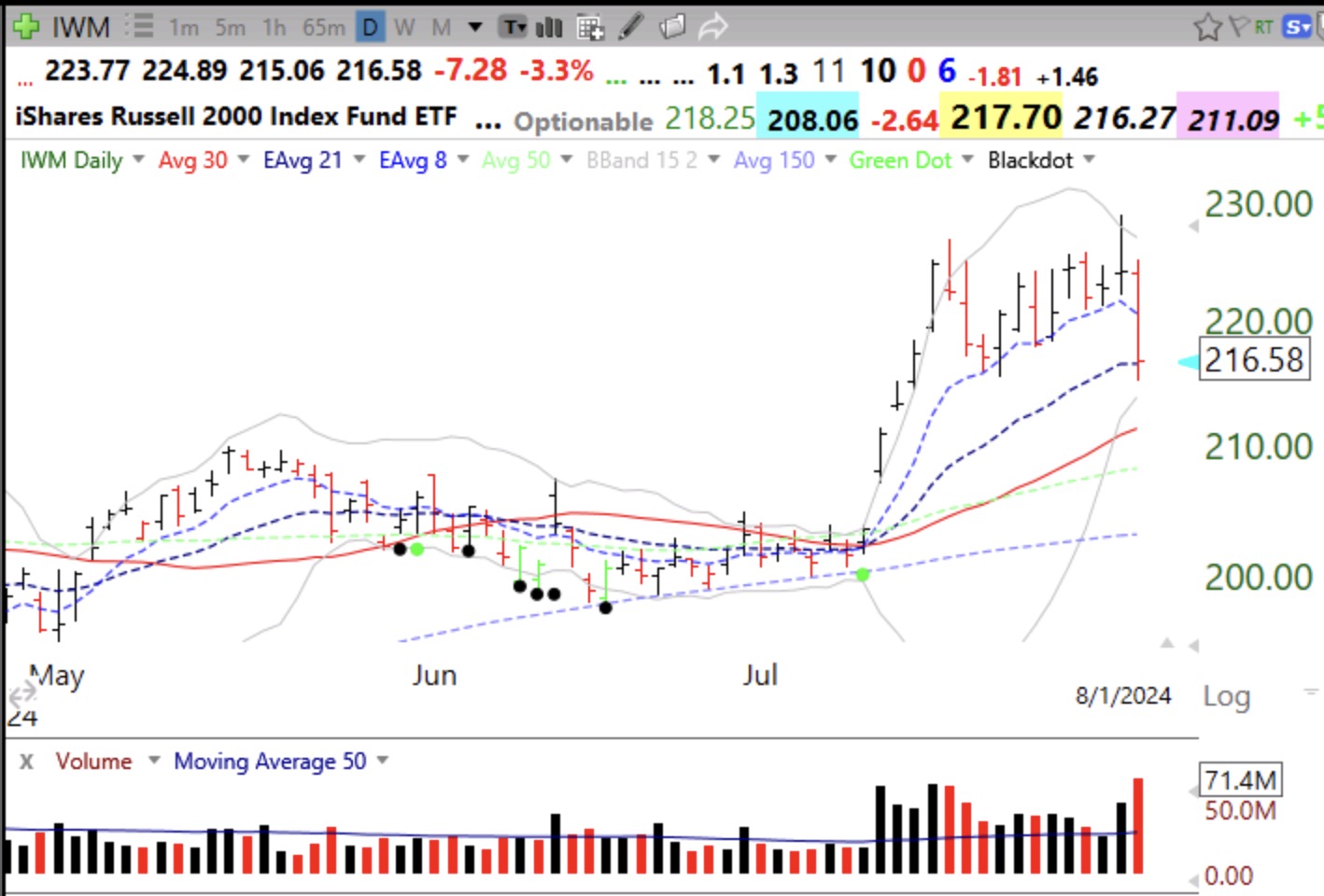The image size is (1324, 896).
Task: Open the bar chart style icon
Action: [550, 27]
